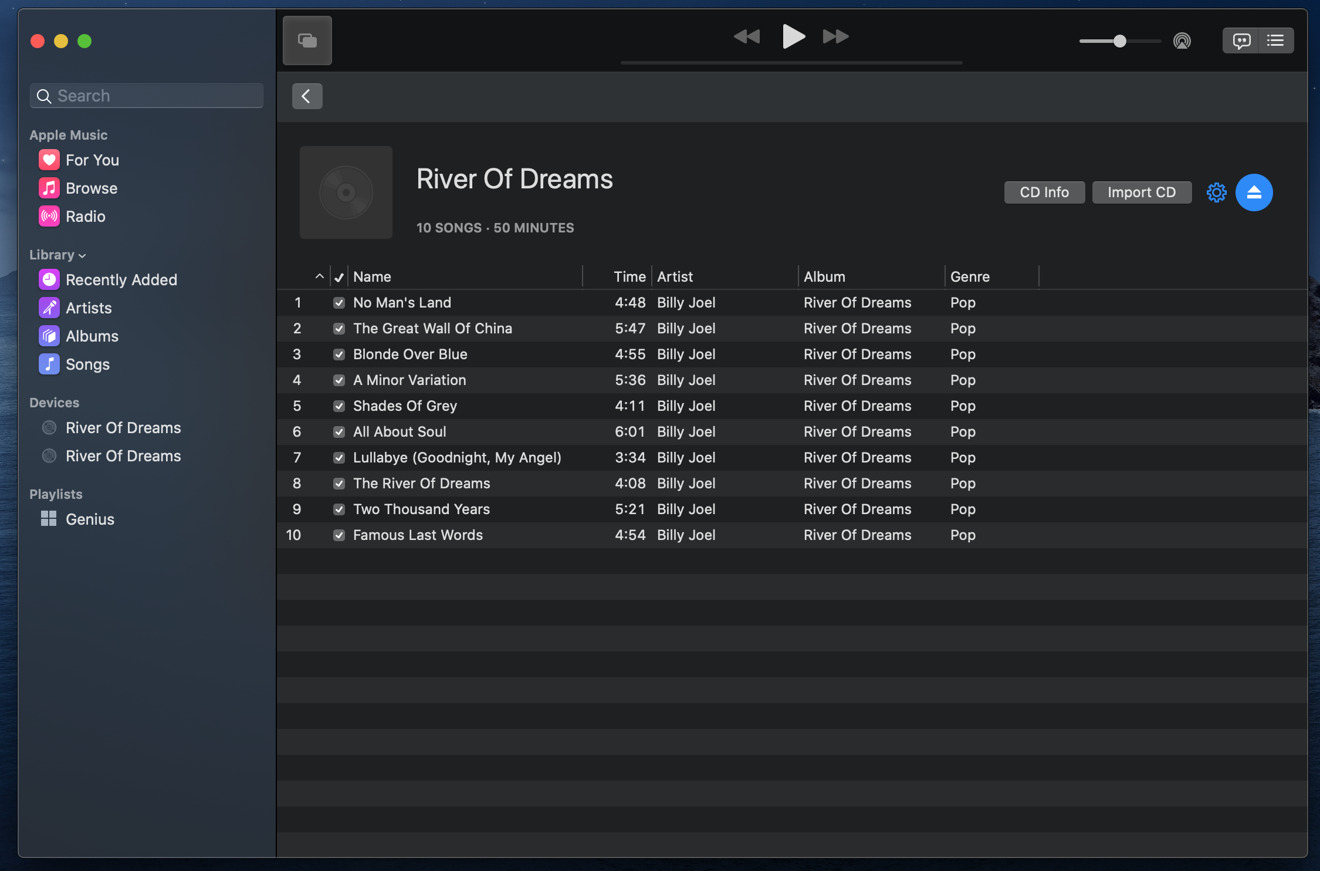
Task: Sort by the Genre column header
Action: [970, 277]
